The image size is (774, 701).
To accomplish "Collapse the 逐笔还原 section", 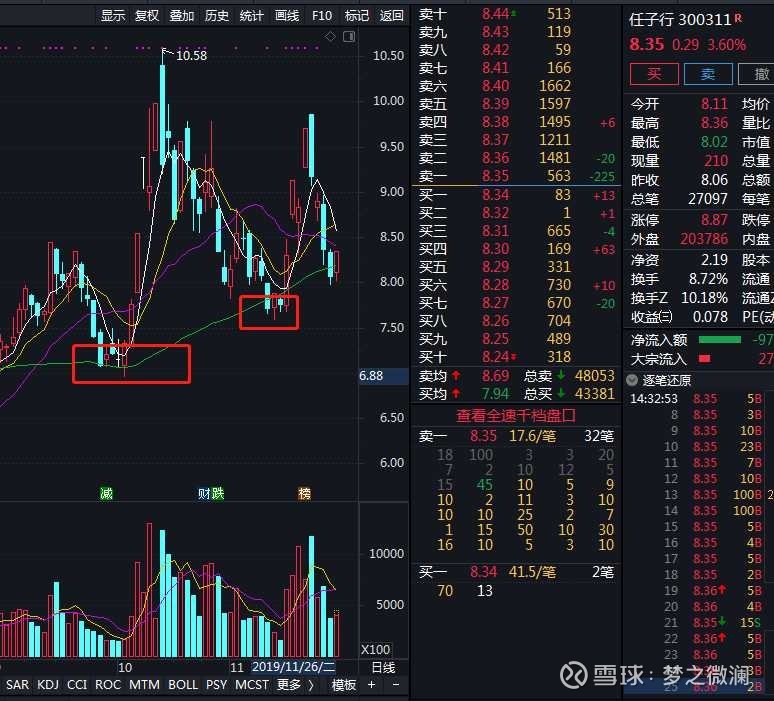I will click(x=633, y=380).
